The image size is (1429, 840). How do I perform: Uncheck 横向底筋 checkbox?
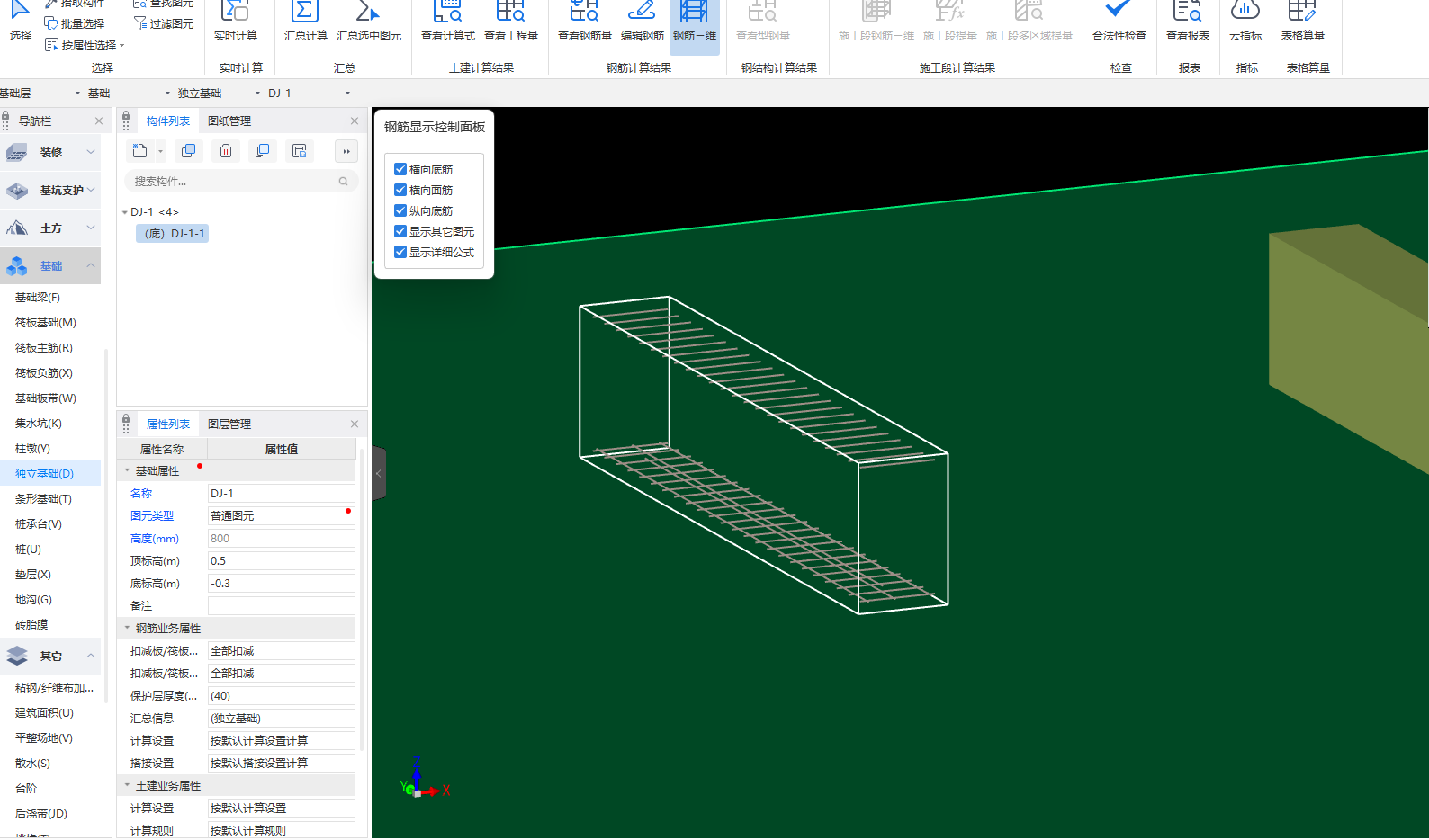(400, 169)
